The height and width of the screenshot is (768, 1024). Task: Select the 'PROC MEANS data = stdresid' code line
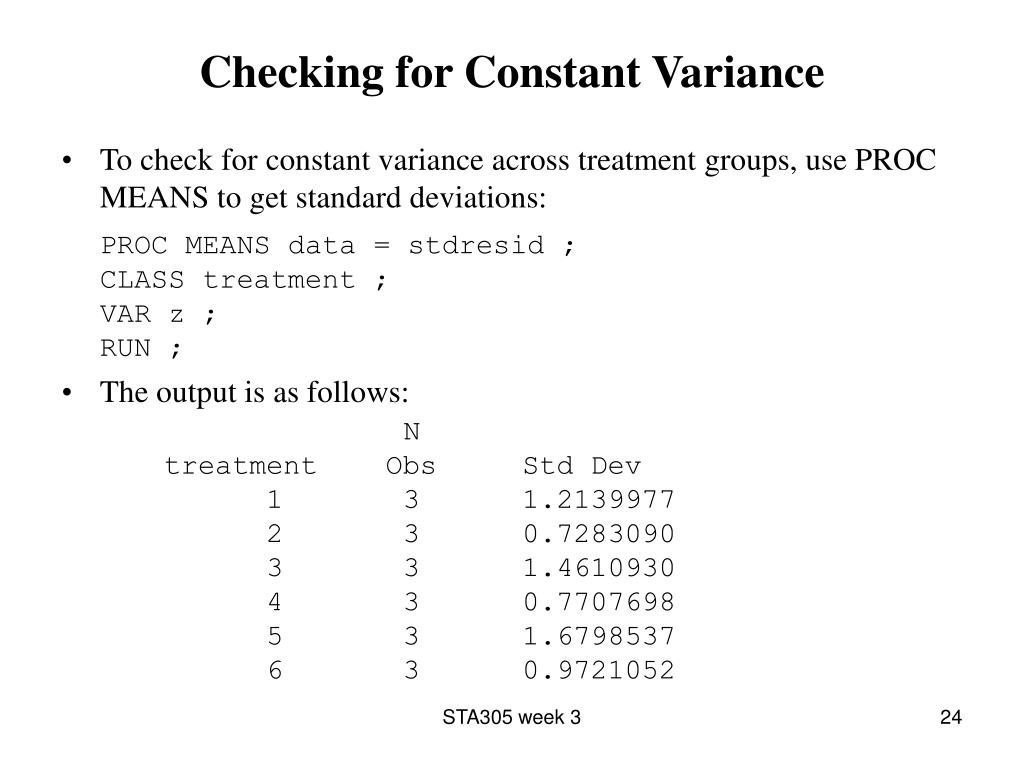[338, 246]
